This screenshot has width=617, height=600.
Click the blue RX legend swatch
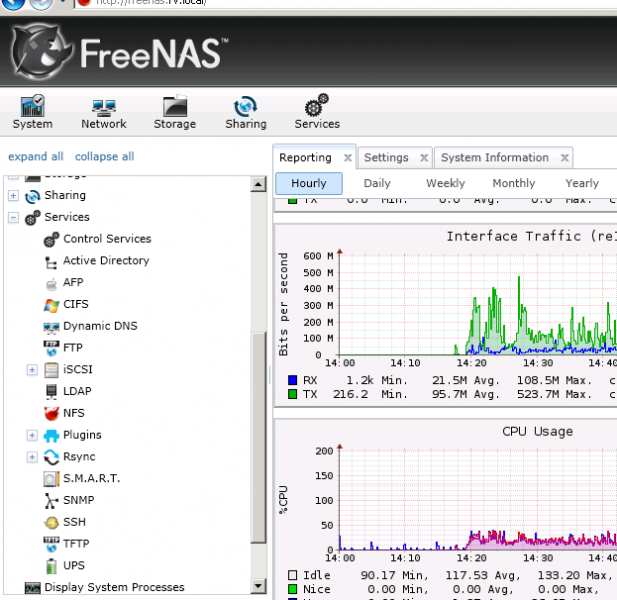click(292, 380)
